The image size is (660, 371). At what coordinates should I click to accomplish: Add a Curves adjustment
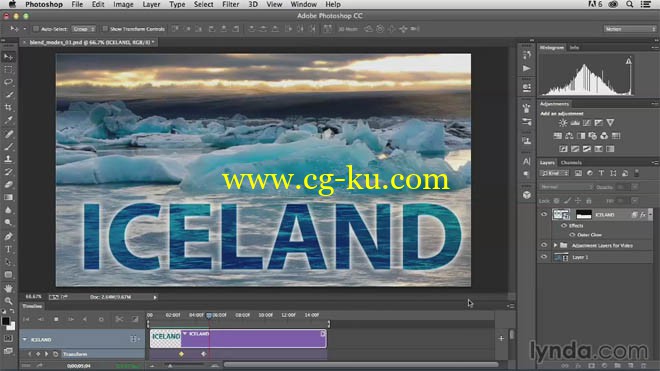pyautogui.click(x=587, y=123)
